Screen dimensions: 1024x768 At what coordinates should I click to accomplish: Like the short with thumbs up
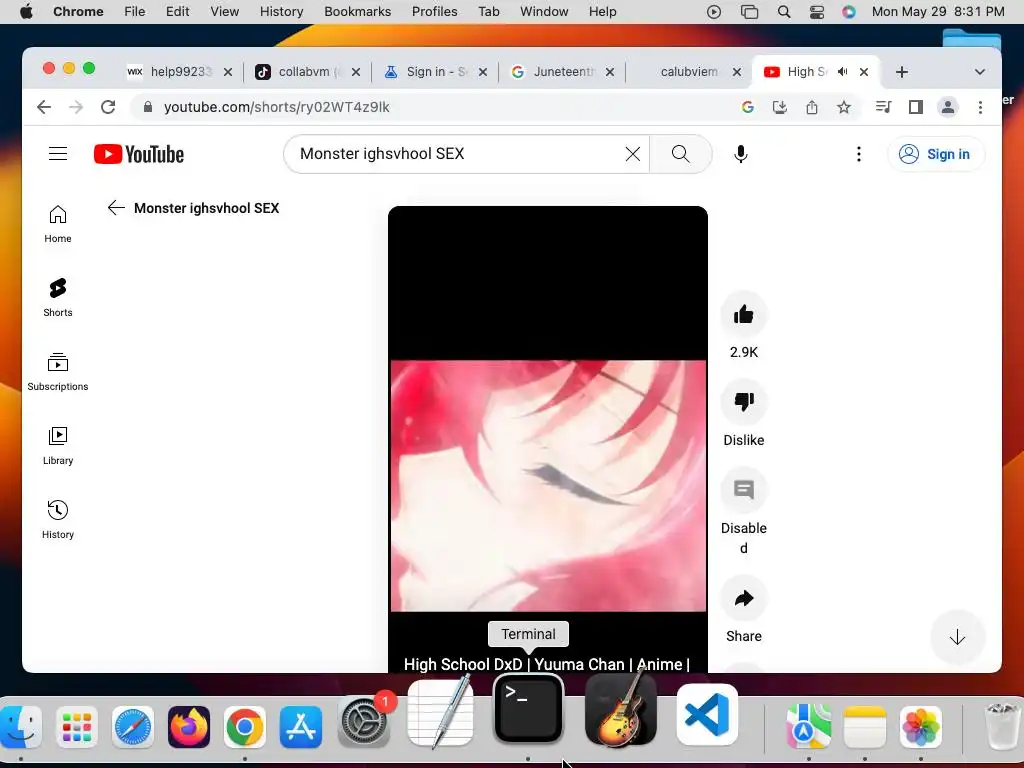point(744,315)
